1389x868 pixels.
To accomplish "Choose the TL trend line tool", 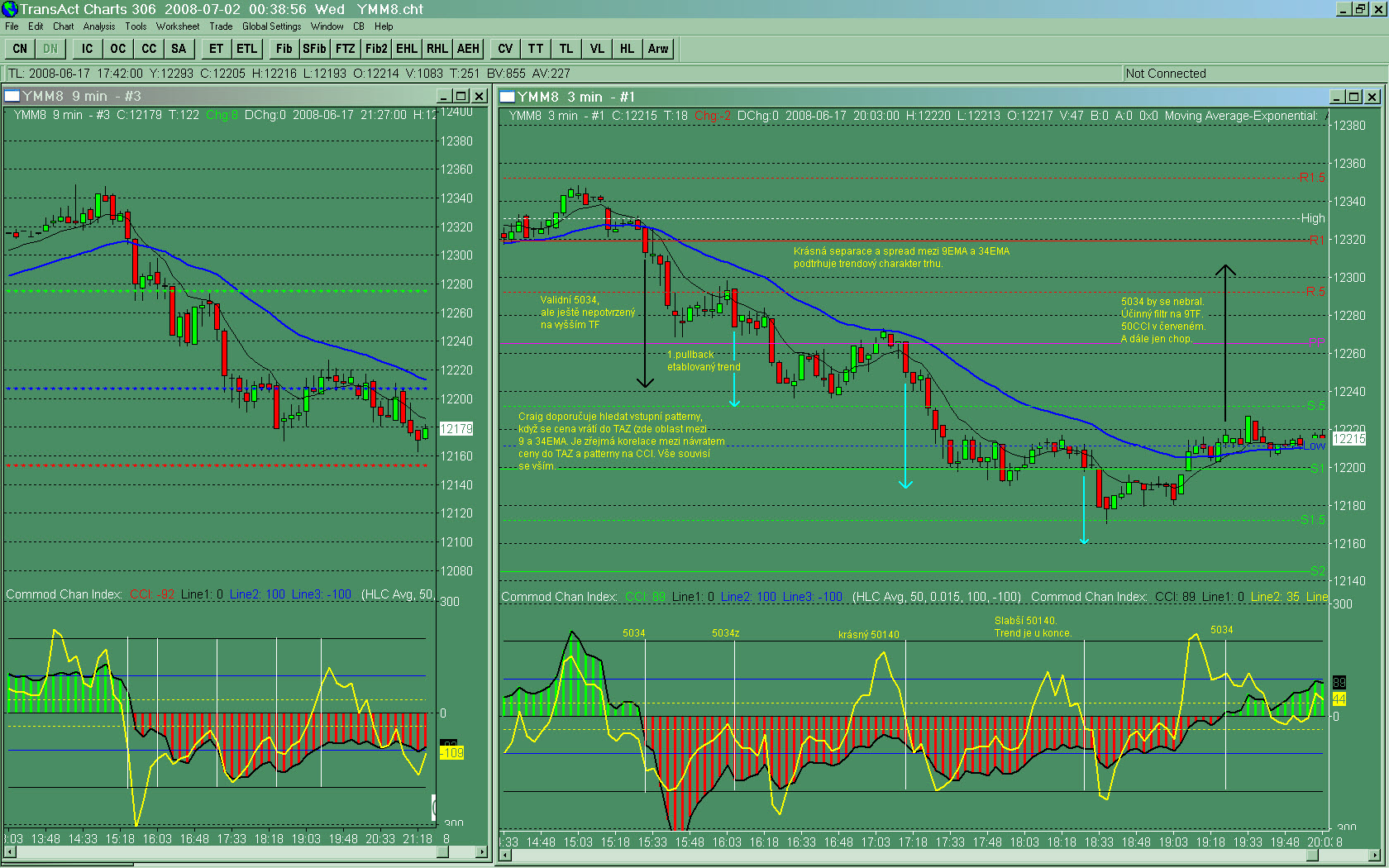I will [x=566, y=49].
